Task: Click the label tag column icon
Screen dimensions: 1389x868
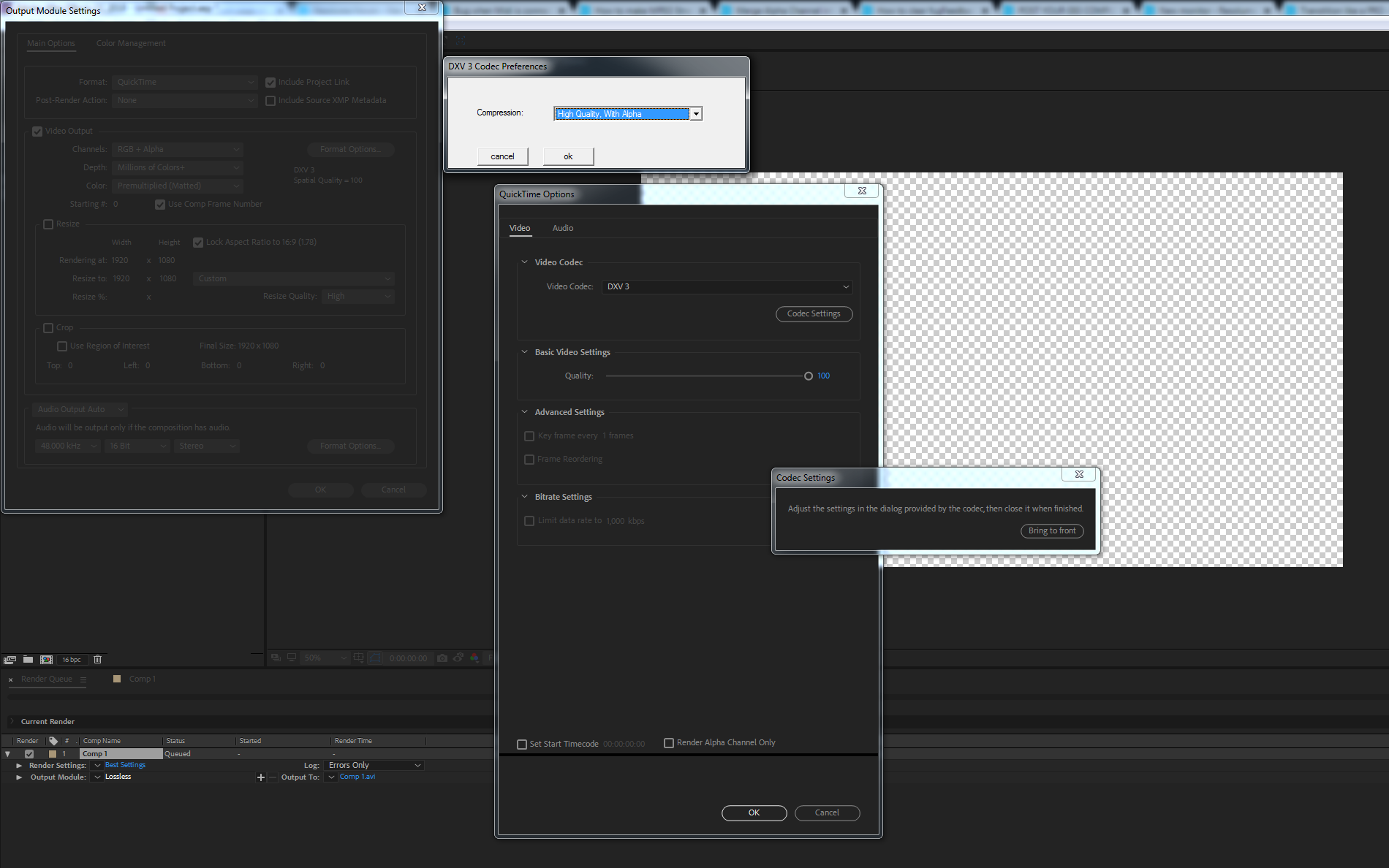Action: [53, 741]
